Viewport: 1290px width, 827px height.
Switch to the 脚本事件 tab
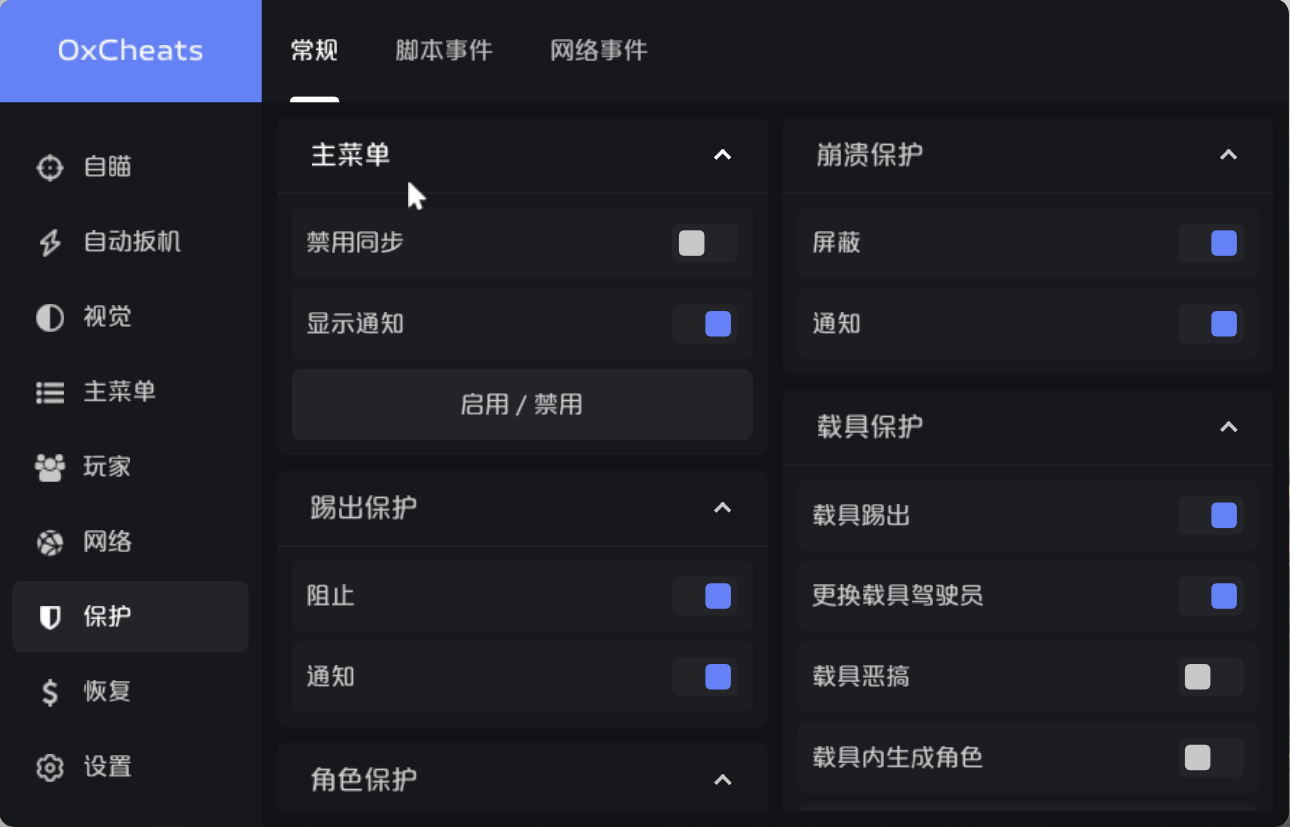444,50
